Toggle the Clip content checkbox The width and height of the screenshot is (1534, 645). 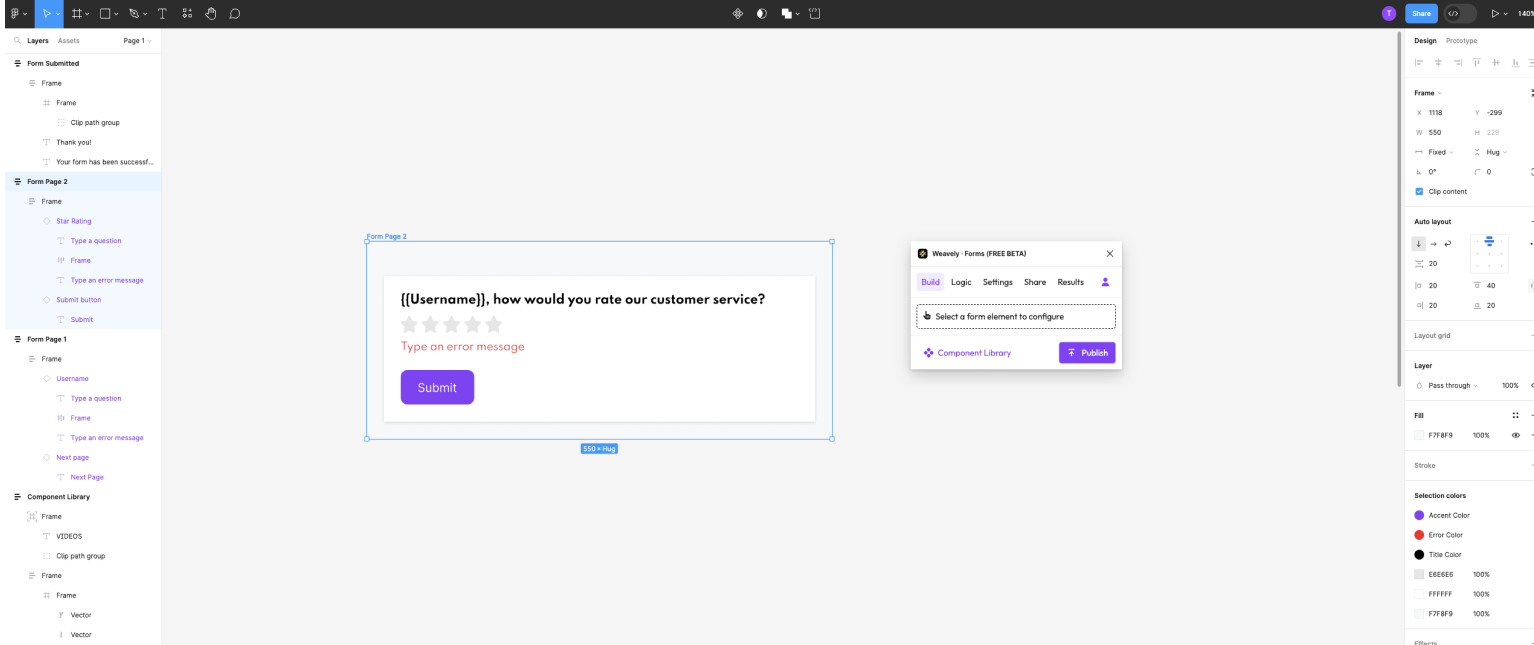click(x=1419, y=191)
